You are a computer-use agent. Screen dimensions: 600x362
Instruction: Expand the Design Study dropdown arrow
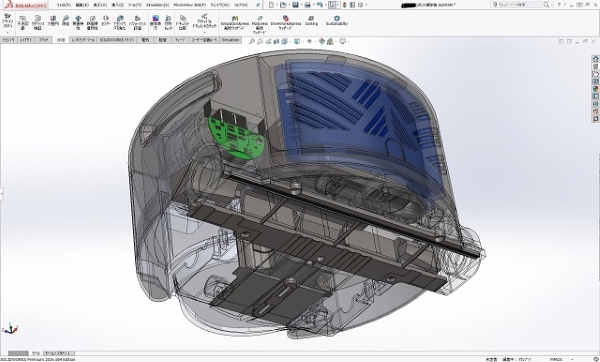click(x=8, y=32)
